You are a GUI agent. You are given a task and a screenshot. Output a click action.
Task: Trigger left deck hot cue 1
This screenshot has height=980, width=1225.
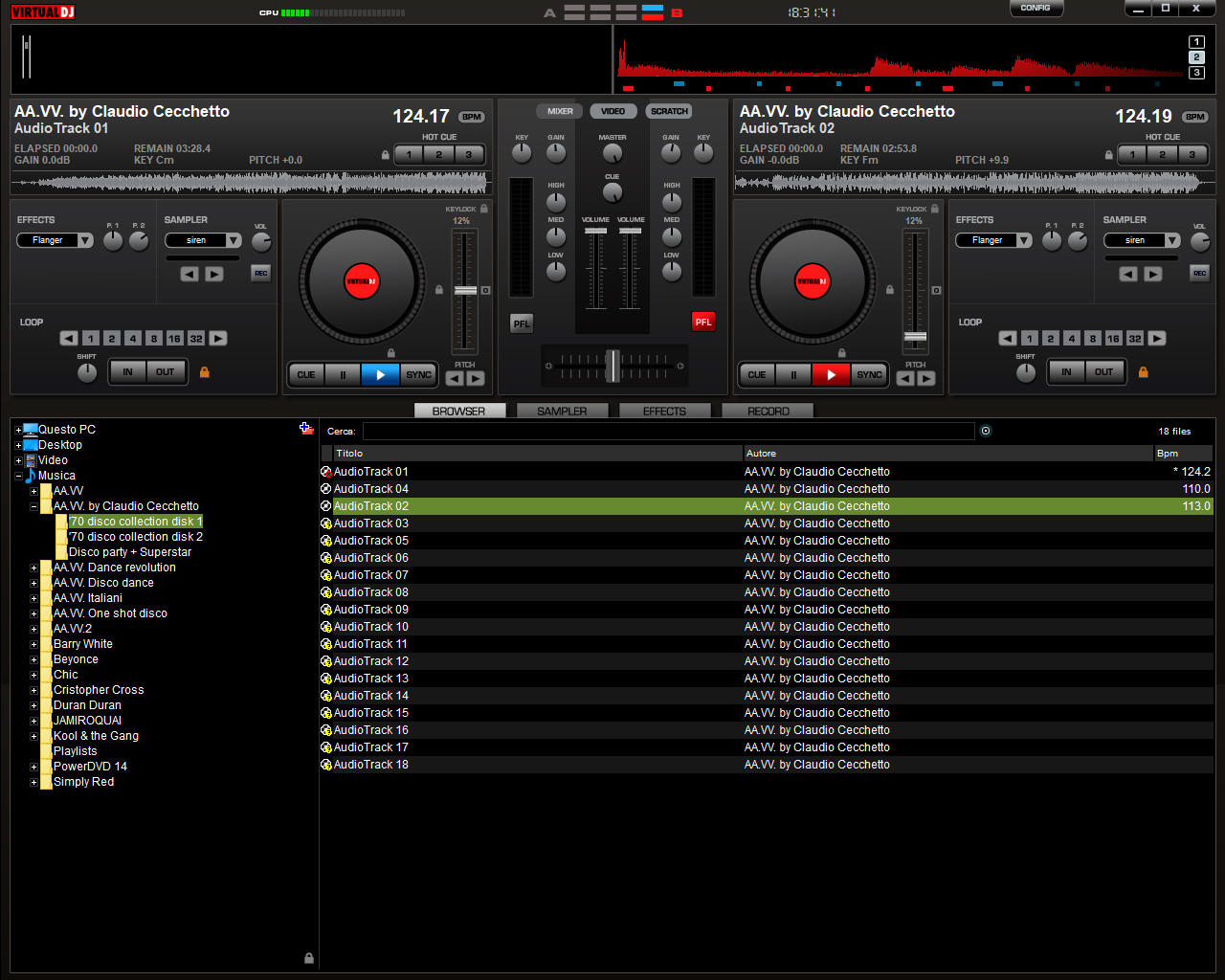click(x=409, y=154)
